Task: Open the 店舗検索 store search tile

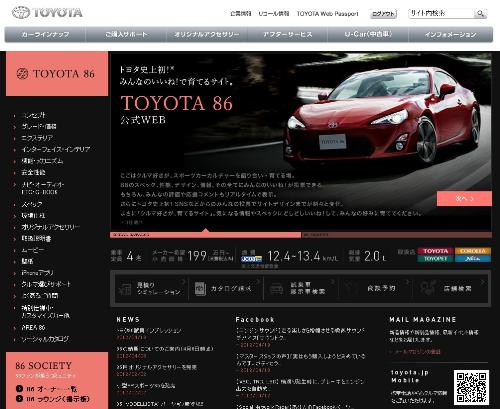Action: (x=450, y=288)
